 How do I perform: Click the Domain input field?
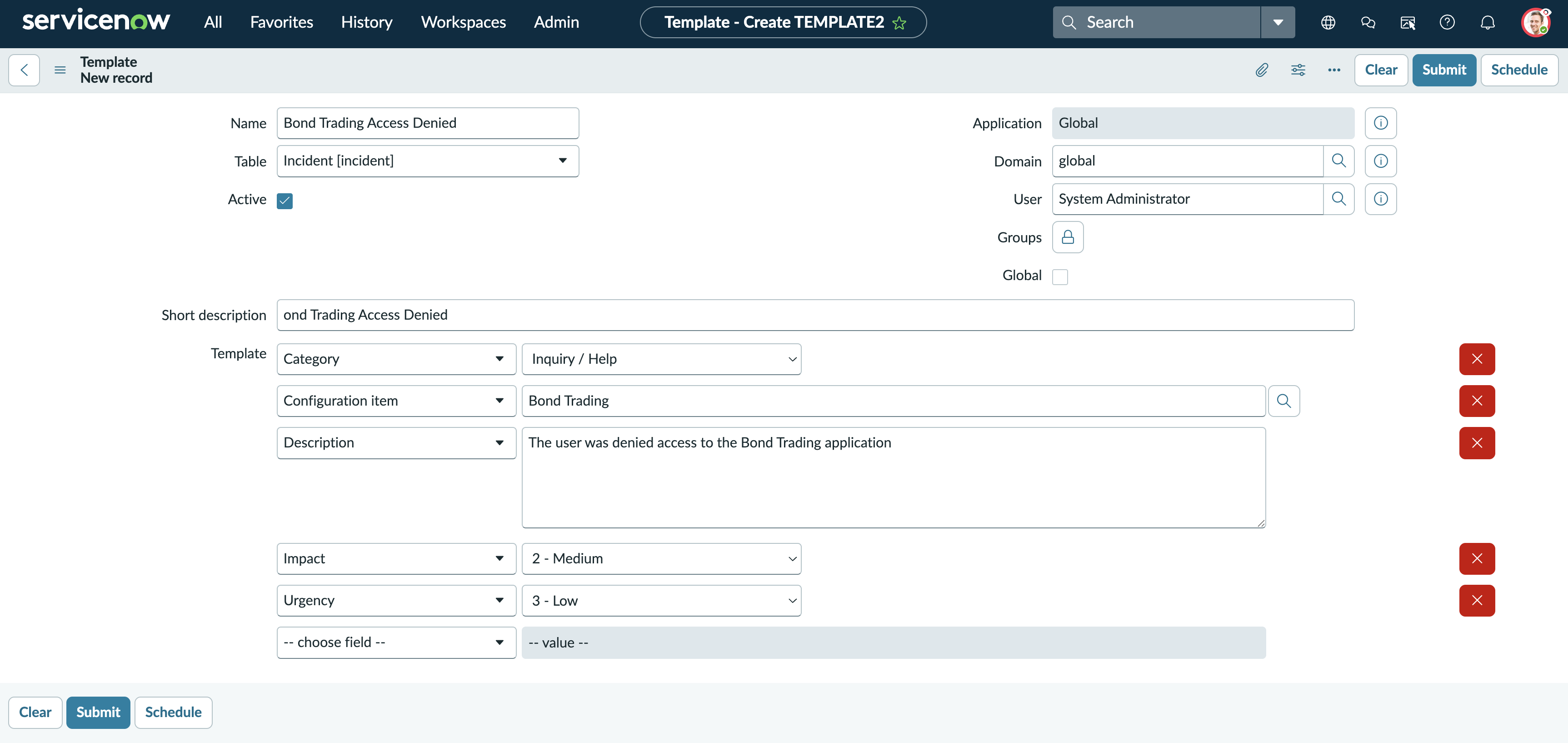pos(1187,161)
